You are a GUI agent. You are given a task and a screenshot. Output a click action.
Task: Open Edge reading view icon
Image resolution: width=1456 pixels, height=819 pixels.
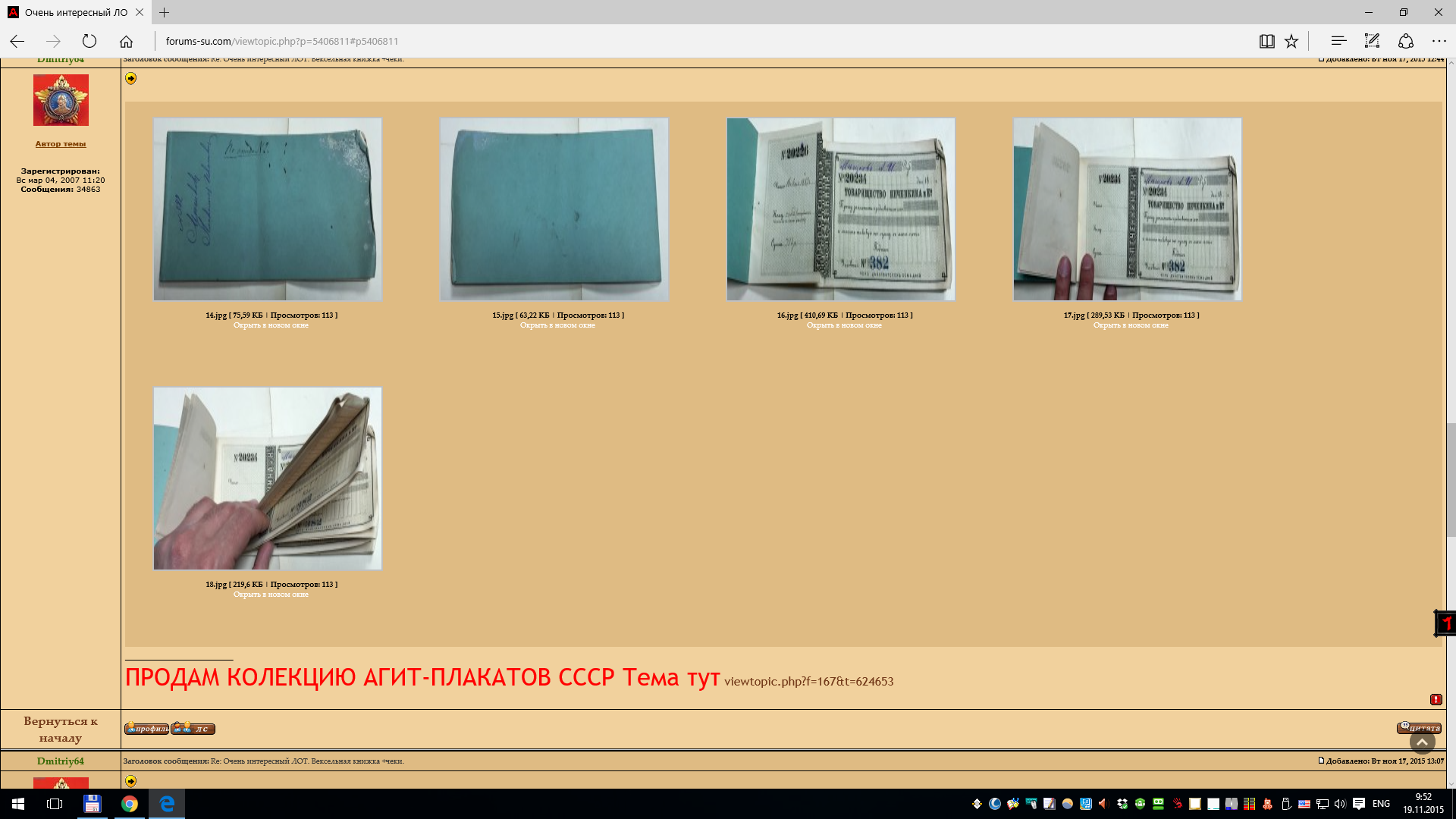pos(1266,41)
